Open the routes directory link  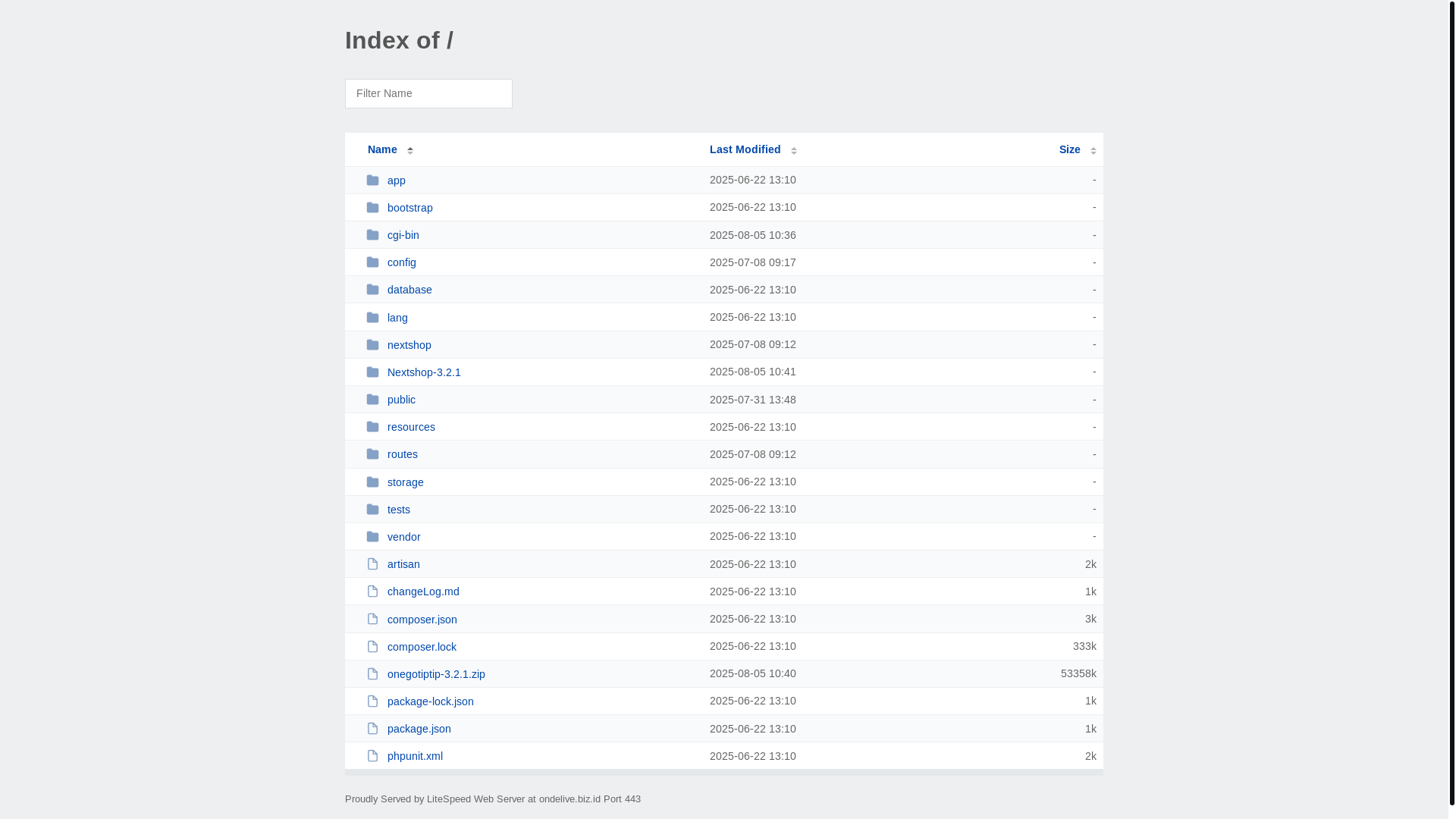coord(403,454)
